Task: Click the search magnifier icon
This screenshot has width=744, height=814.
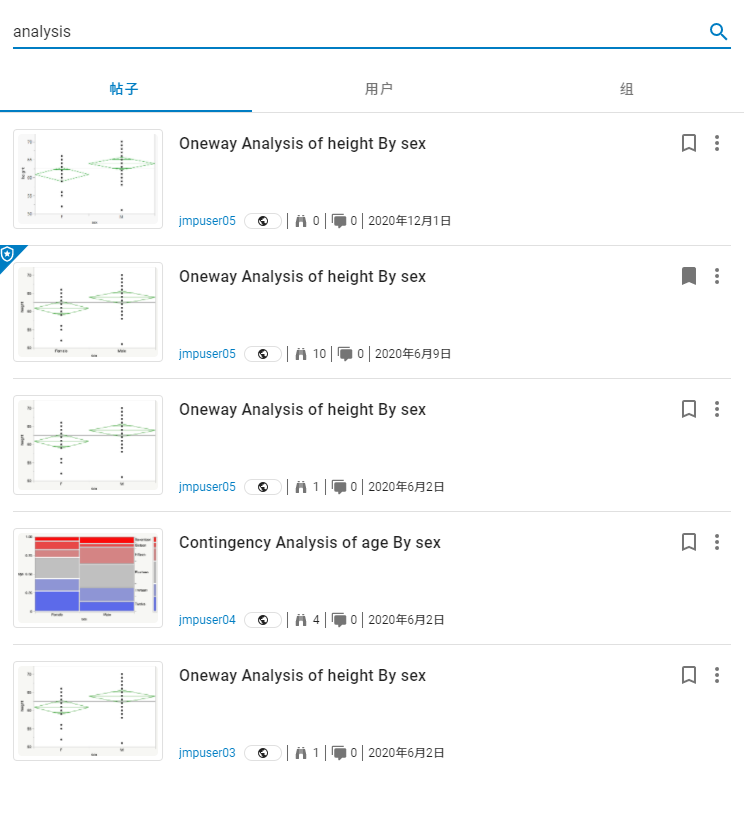Action: (x=718, y=31)
